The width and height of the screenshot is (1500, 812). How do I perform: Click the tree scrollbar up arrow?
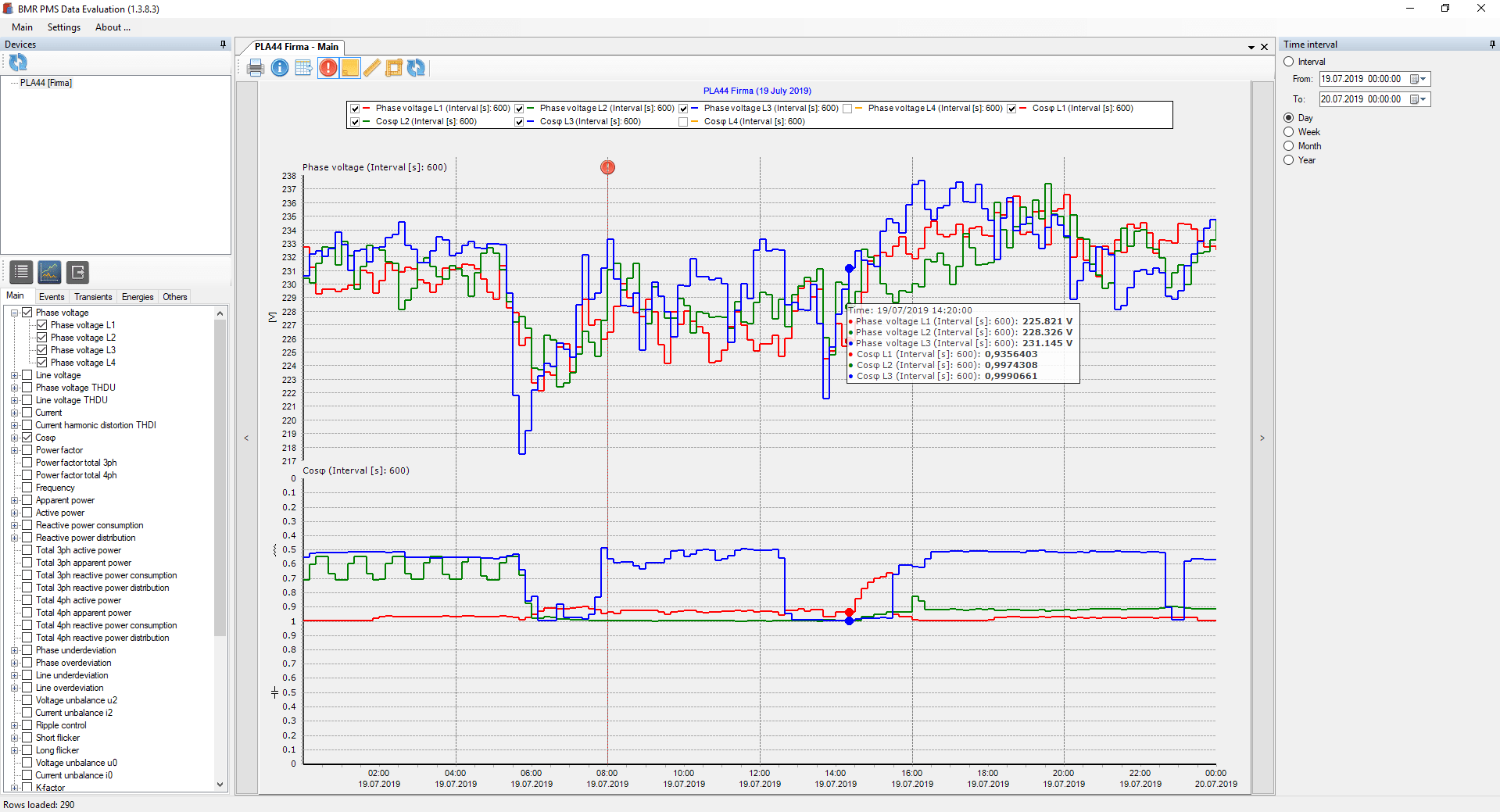220,313
